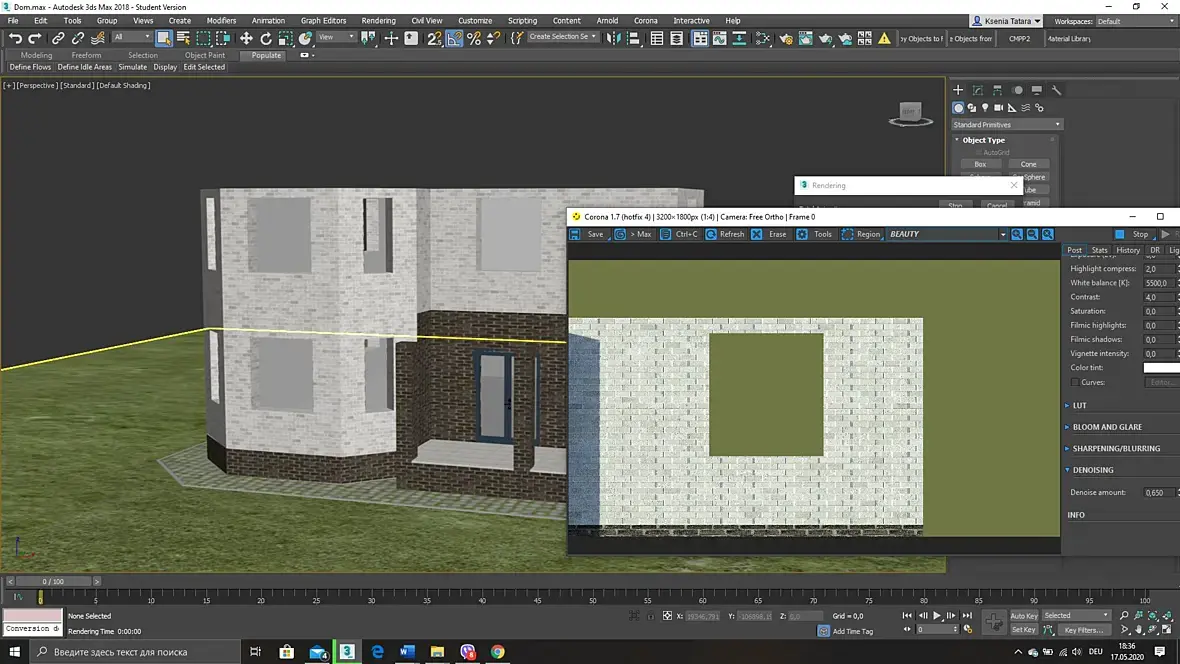This screenshot has height=664, width=1180.
Task: Toggle the 2.5D Snaps button
Action: coord(434,38)
